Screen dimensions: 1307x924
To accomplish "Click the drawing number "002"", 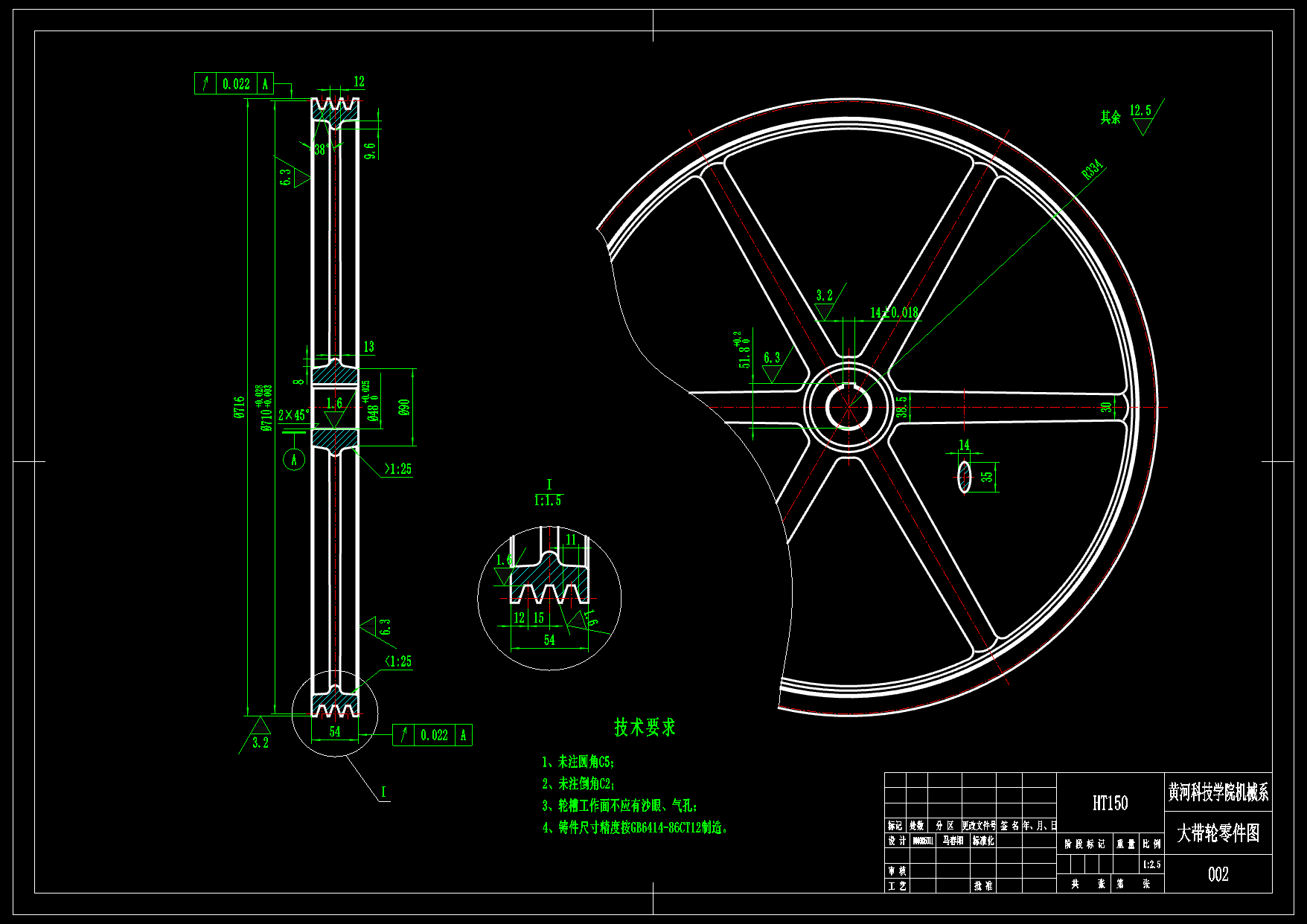I will tap(1218, 874).
